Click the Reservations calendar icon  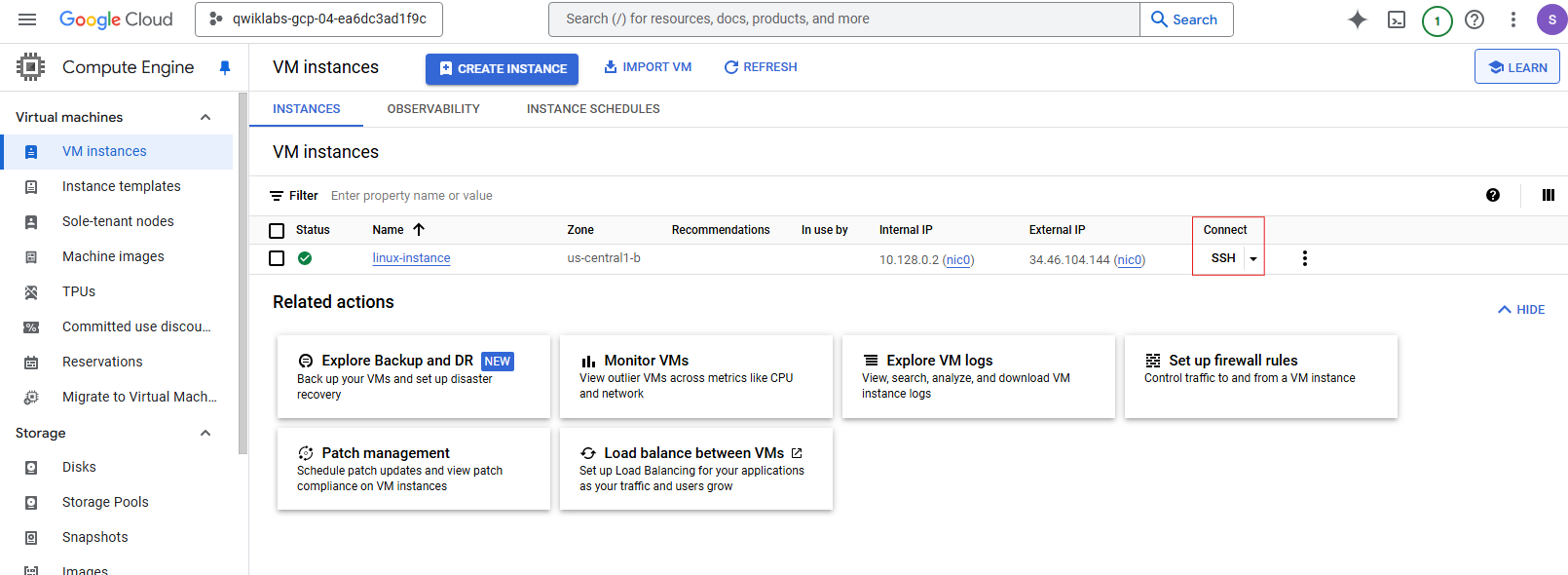[31, 363]
